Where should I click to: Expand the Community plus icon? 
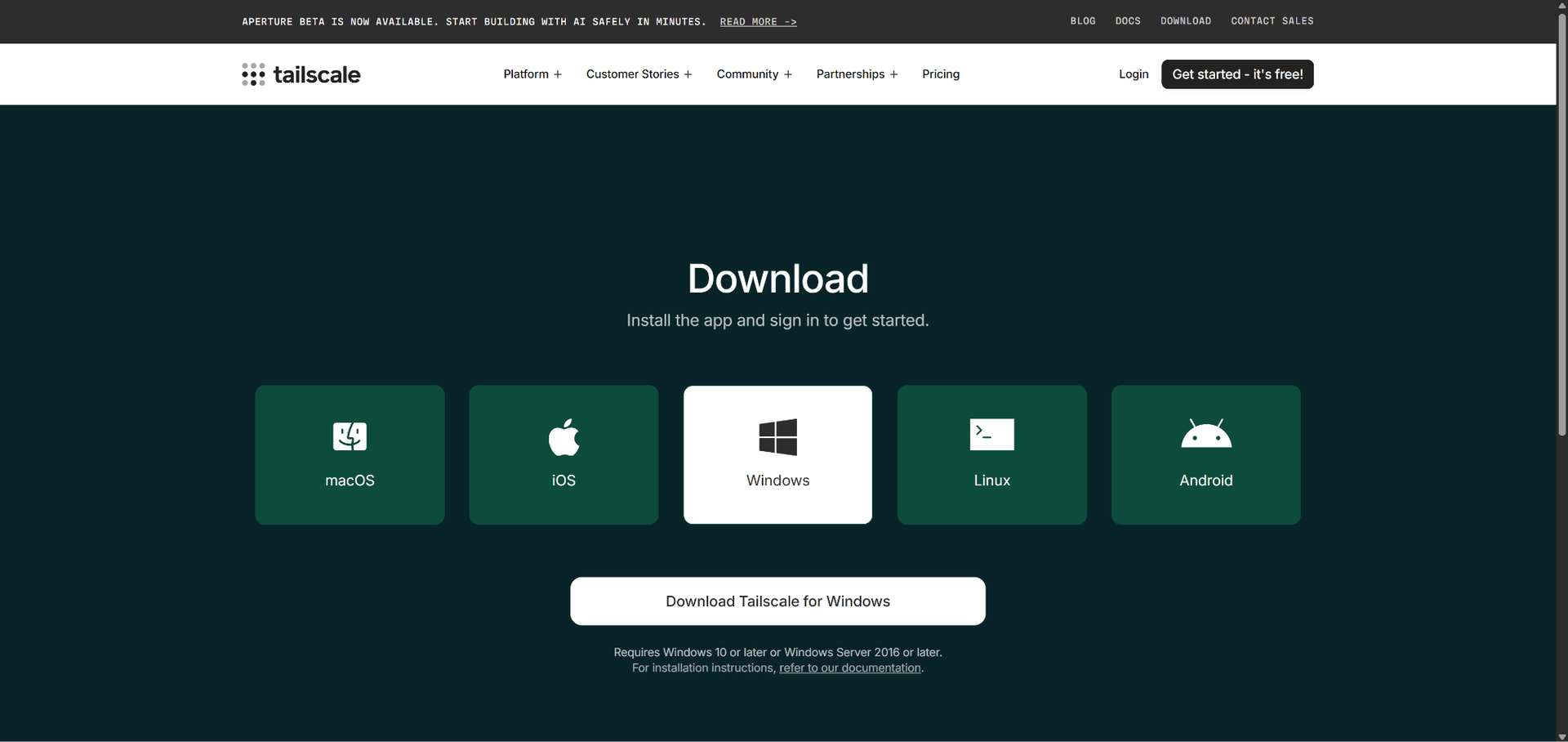[x=788, y=74]
